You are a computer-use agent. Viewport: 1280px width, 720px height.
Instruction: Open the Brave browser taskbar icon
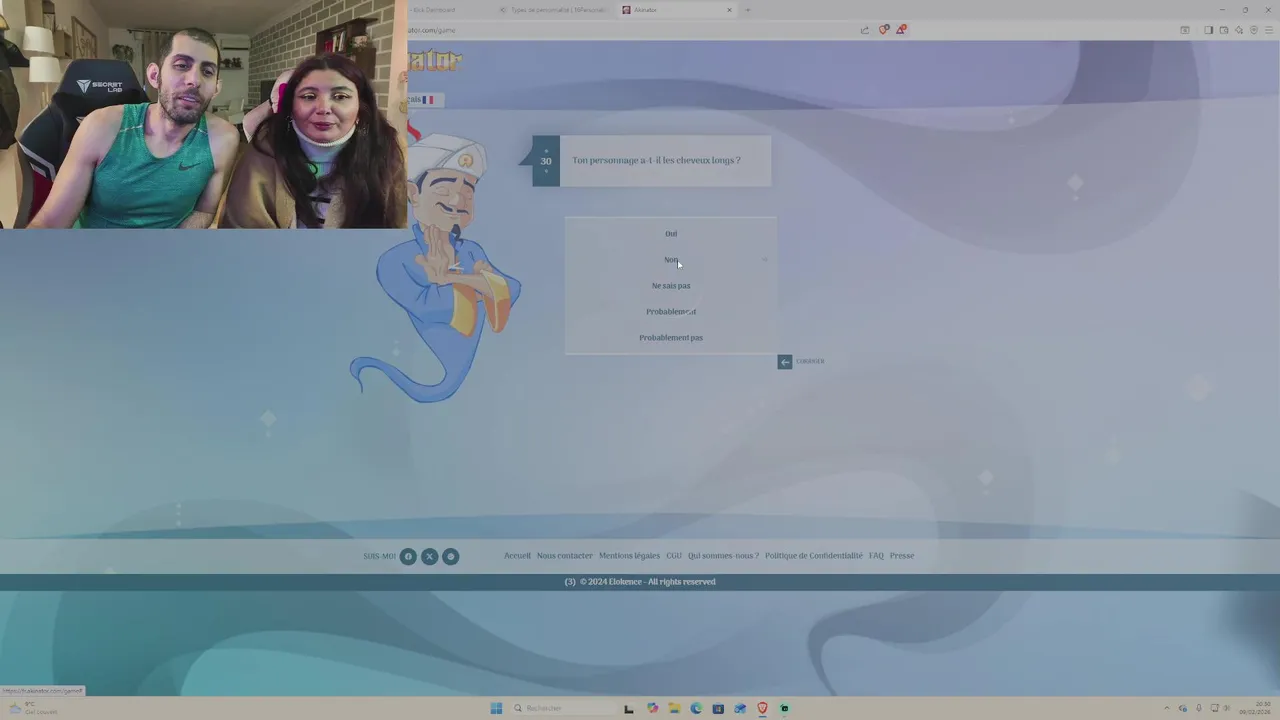pyautogui.click(x=762, y=708)
